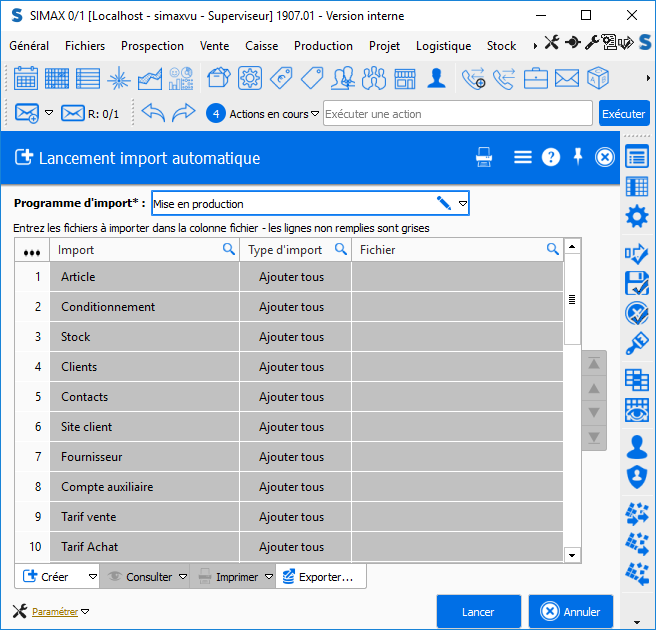
Task: Click the line chart icon in the toolbar
Action: (151, 78)
